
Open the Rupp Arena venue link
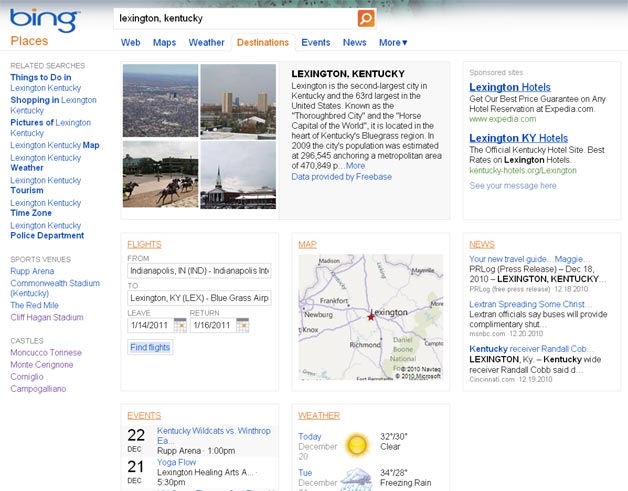pyautogui.click(x=32, y=271)
